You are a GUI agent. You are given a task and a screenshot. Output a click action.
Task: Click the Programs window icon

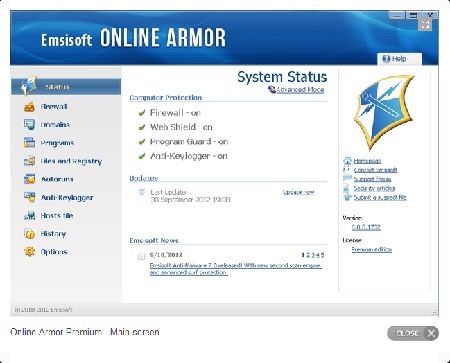[x=29, y=143]
